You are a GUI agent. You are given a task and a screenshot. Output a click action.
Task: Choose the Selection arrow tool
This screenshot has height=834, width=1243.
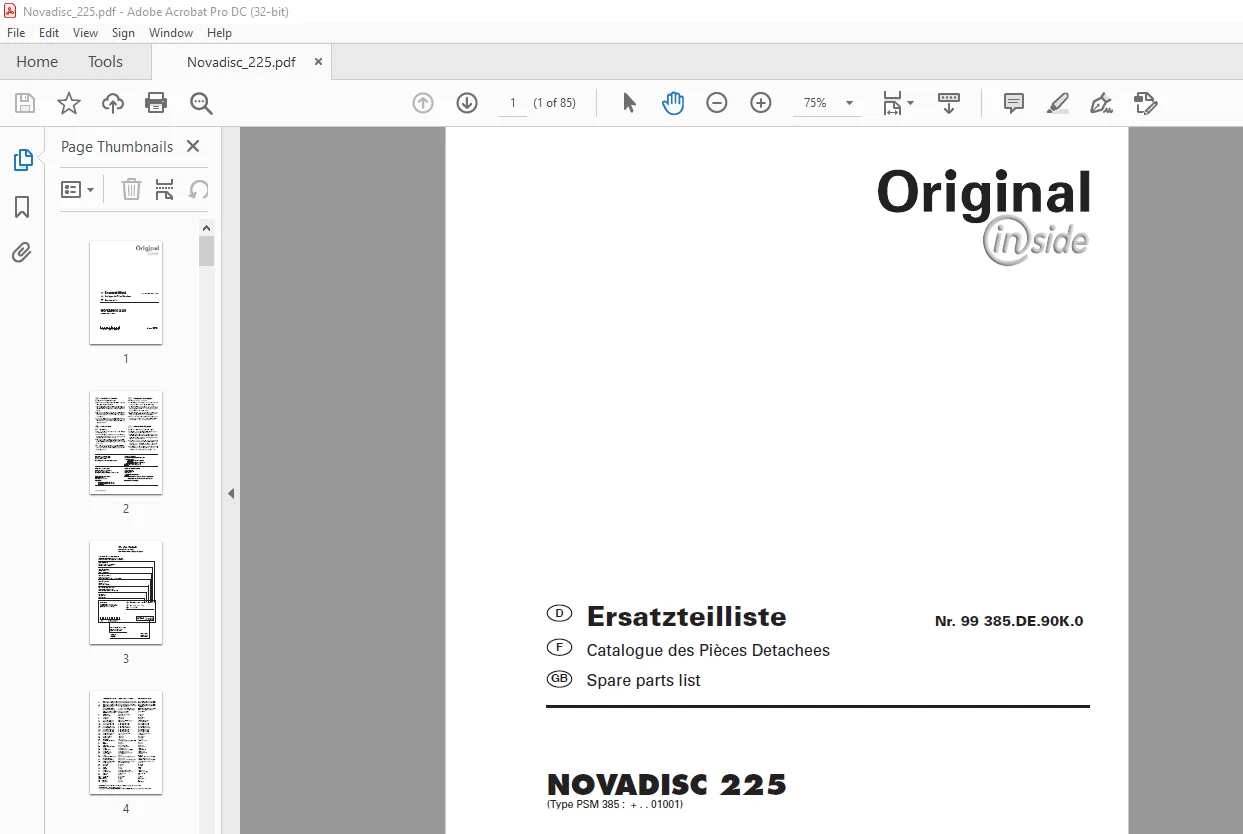[629, 103]
